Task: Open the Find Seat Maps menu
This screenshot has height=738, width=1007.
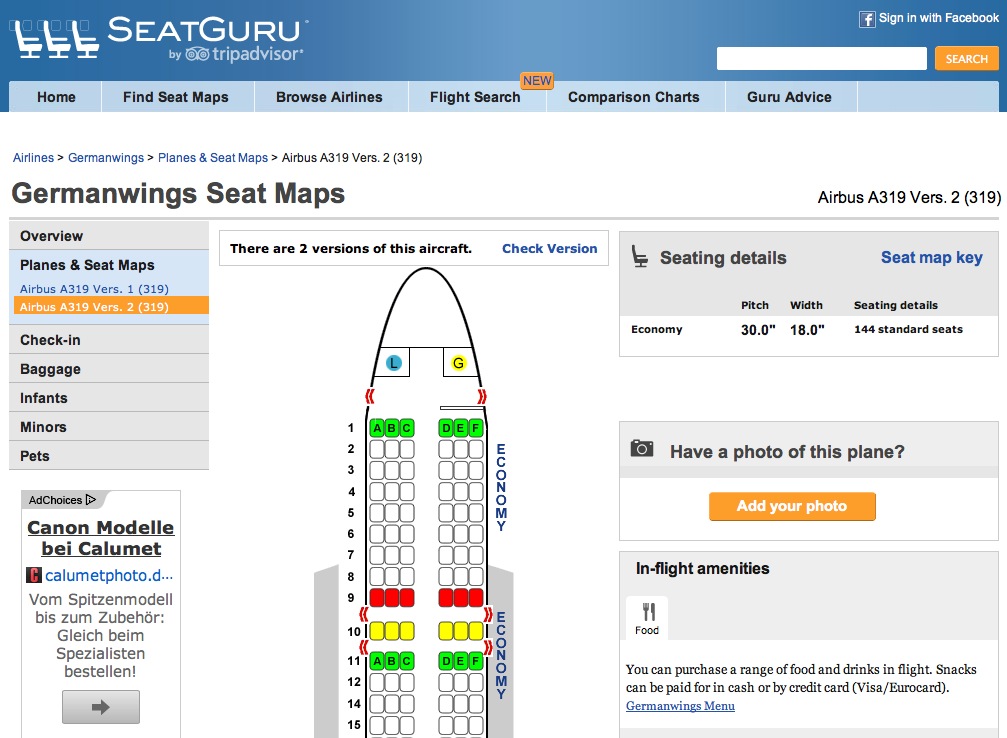Action: pyautogui.click(x=176, y=97)
